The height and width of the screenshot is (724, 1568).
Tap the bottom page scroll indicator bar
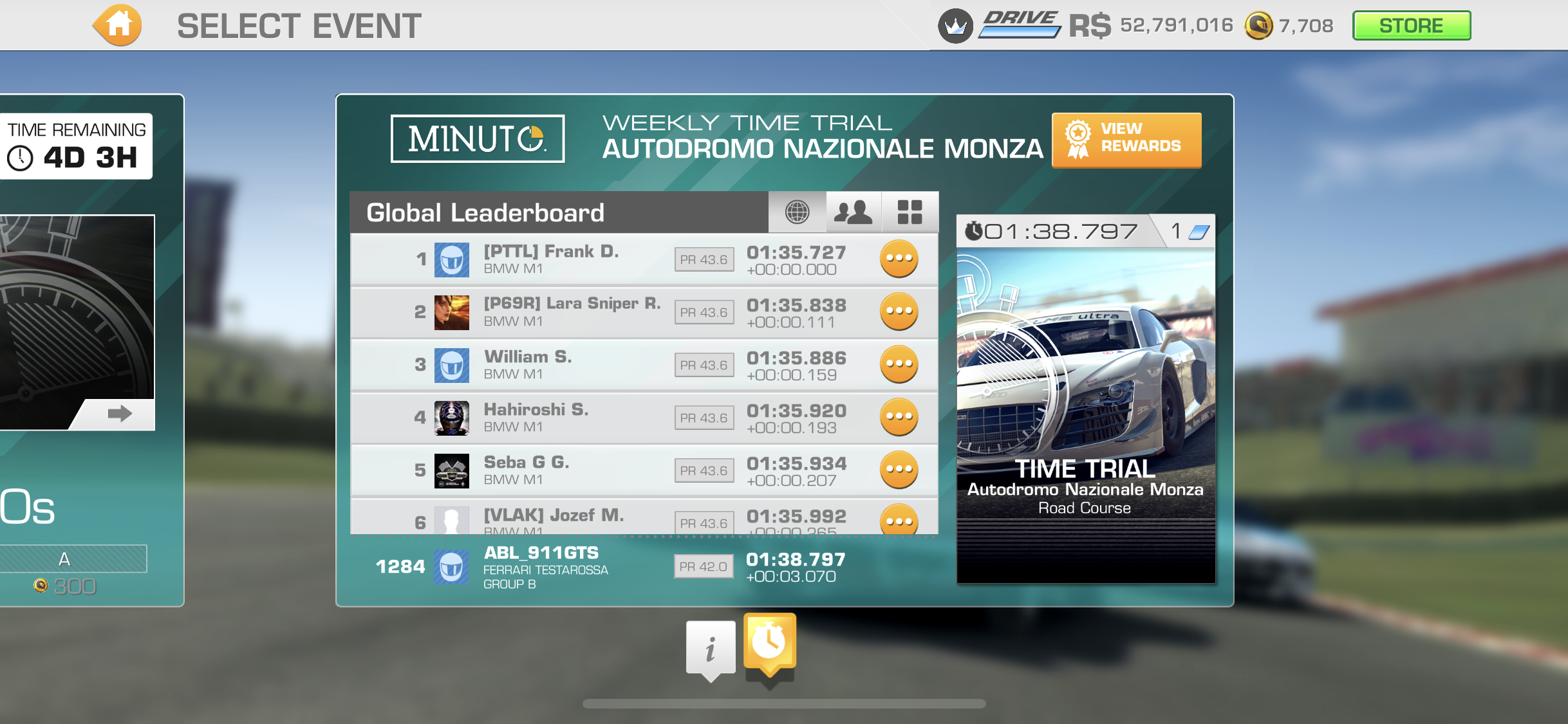click(784, 703)
